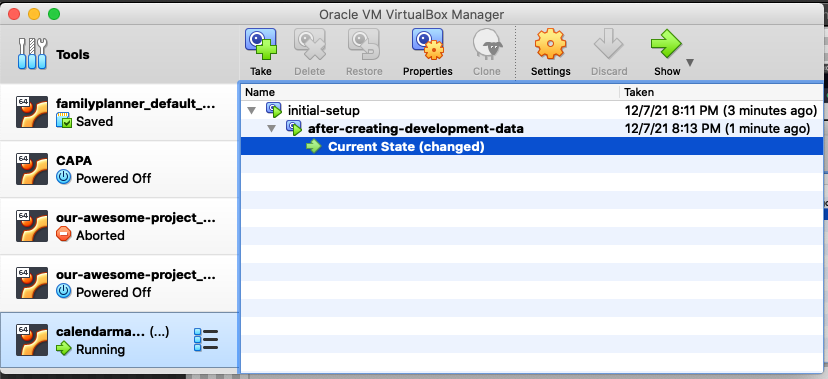Viewport: 828px width, 379px height.
Task: Click the Running status arrow icon
Action: (x=63, y=348)
